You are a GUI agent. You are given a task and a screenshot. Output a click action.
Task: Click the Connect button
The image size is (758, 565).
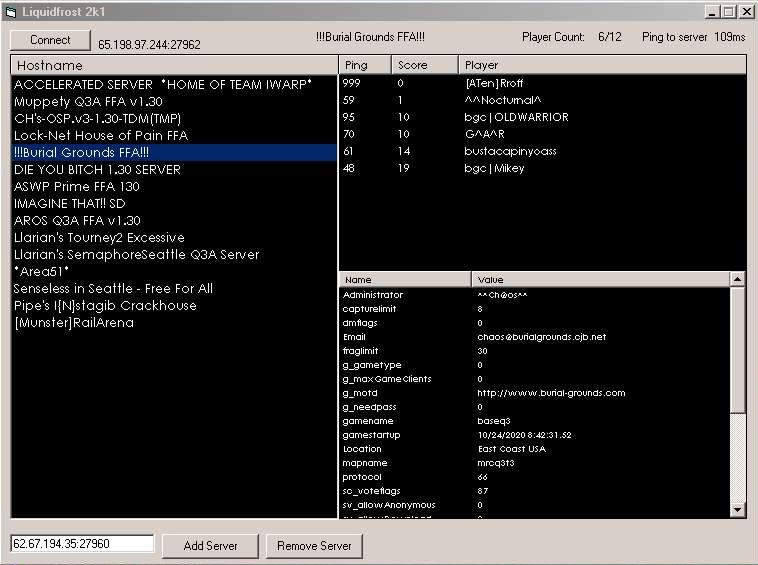tap(50, 40)
